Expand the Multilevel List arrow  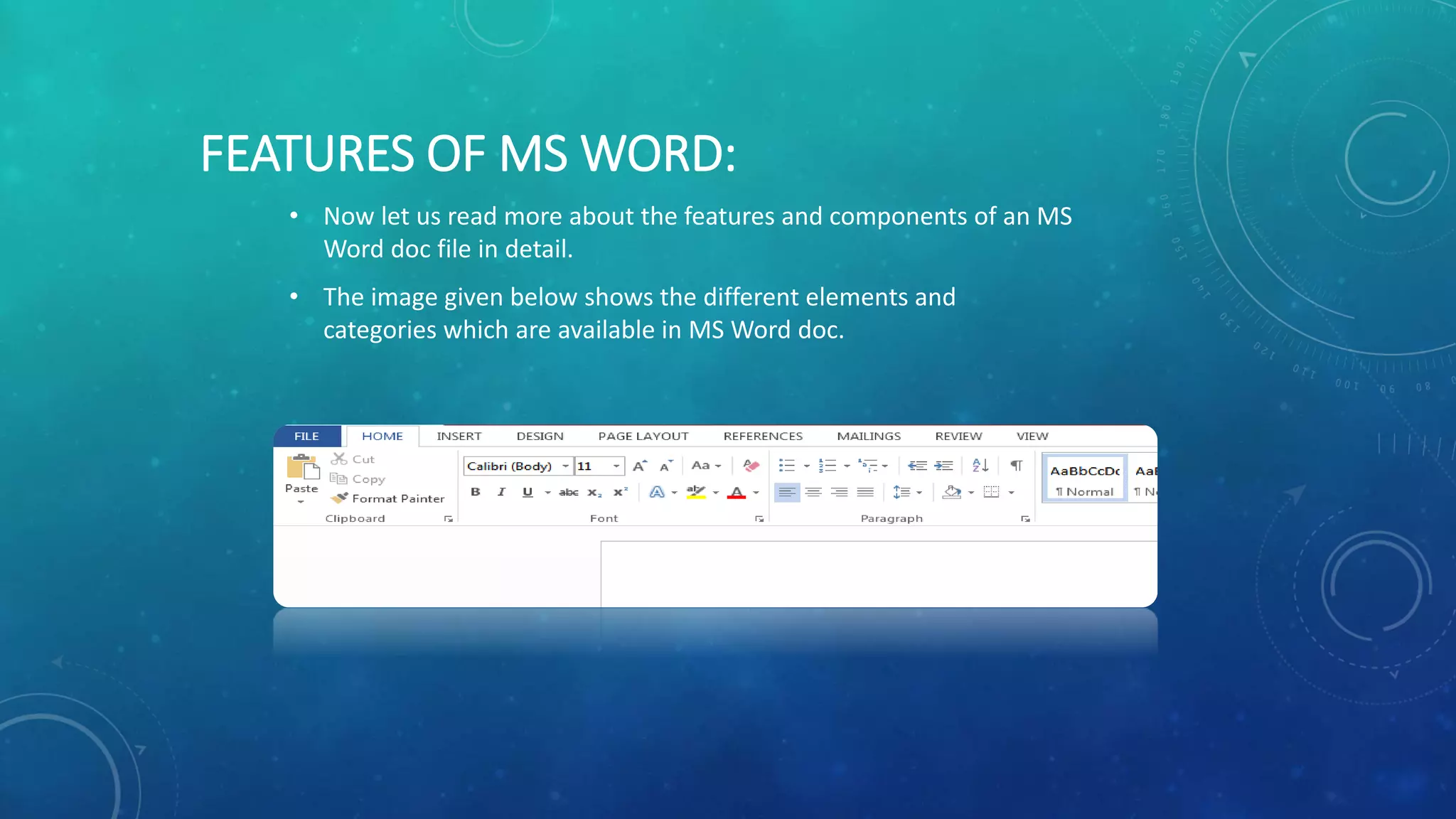tap(884, 466)
